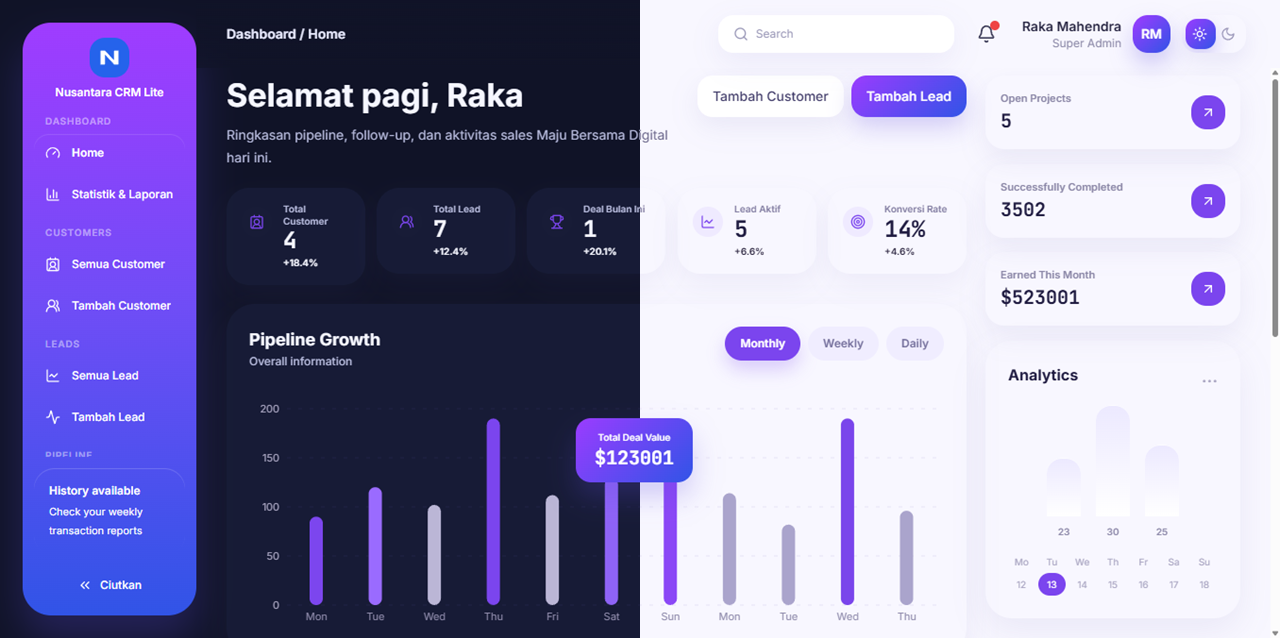Click the Deal Bulan Ini trophy icon

(x=557, y=222)
